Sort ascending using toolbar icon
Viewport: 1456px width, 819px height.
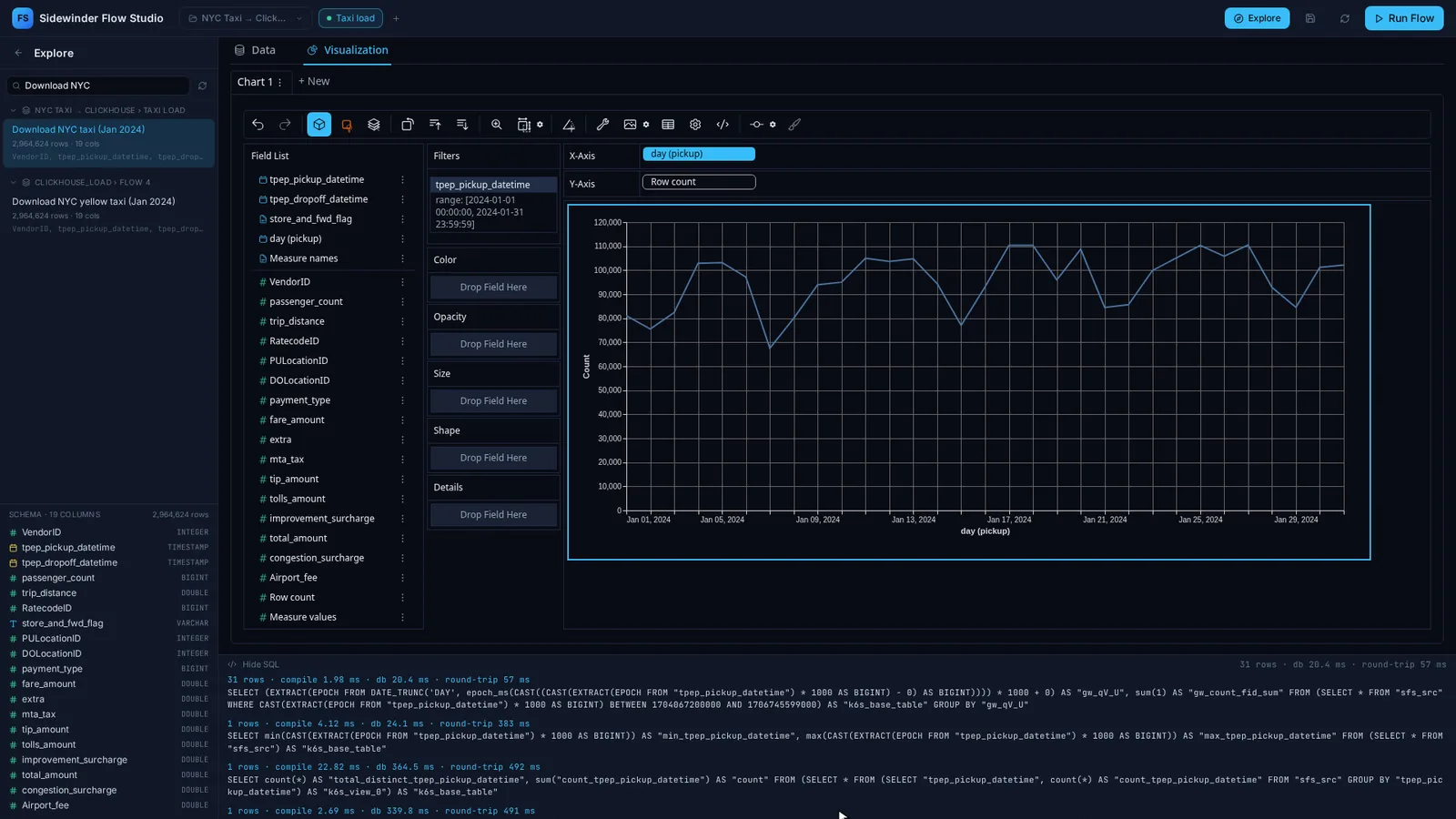point(435,125)
